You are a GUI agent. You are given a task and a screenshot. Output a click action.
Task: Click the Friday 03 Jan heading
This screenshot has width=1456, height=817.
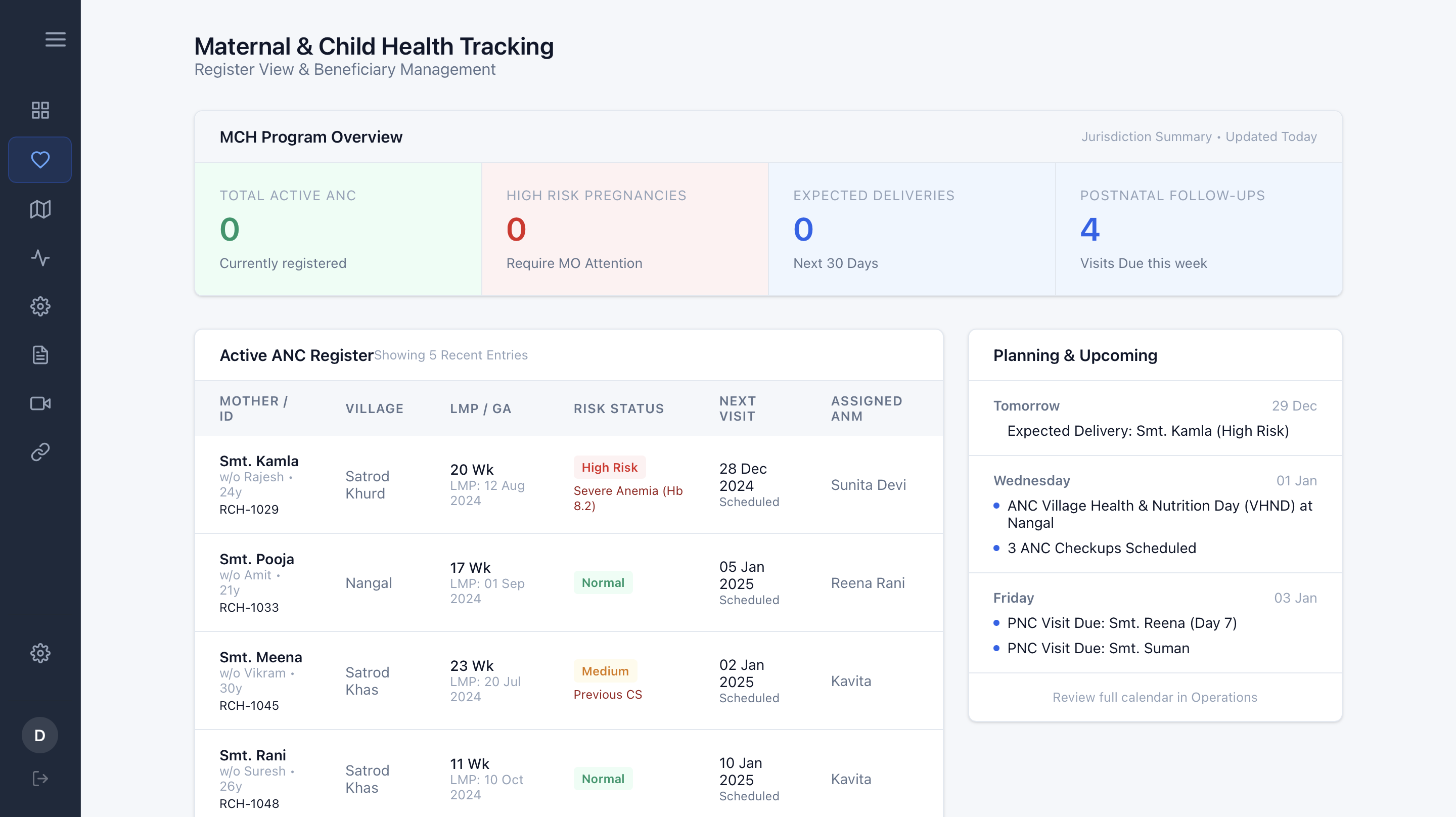coord(1155,598)
